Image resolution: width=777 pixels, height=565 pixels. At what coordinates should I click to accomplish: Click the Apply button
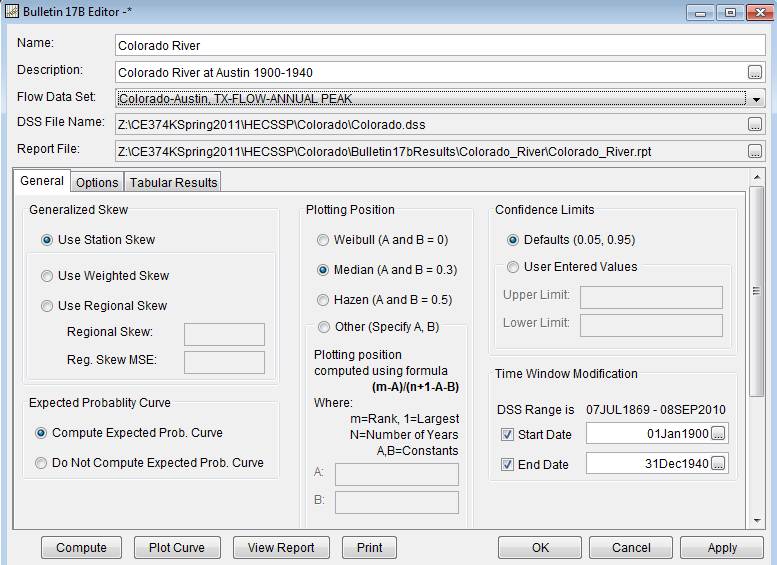[x=722, y=548]
